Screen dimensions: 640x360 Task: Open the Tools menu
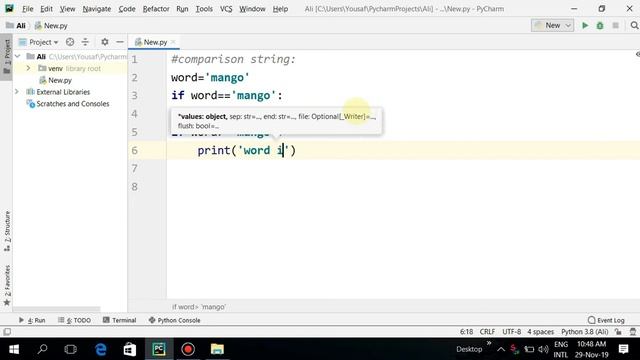pos(204,9)
